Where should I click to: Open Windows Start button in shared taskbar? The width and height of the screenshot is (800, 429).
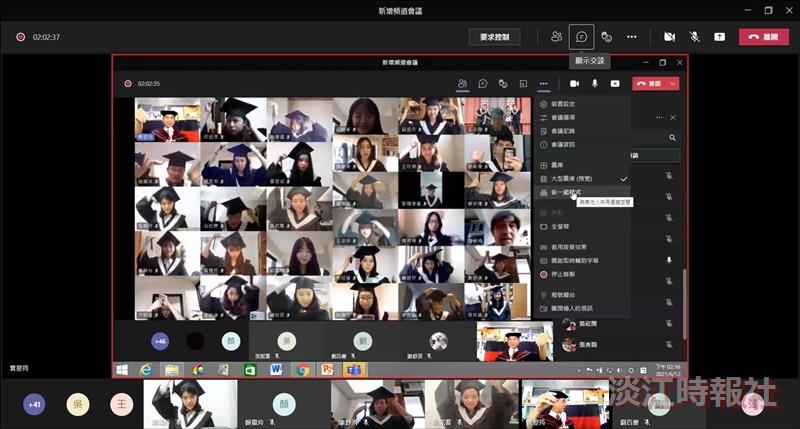[x=122, y=370]
